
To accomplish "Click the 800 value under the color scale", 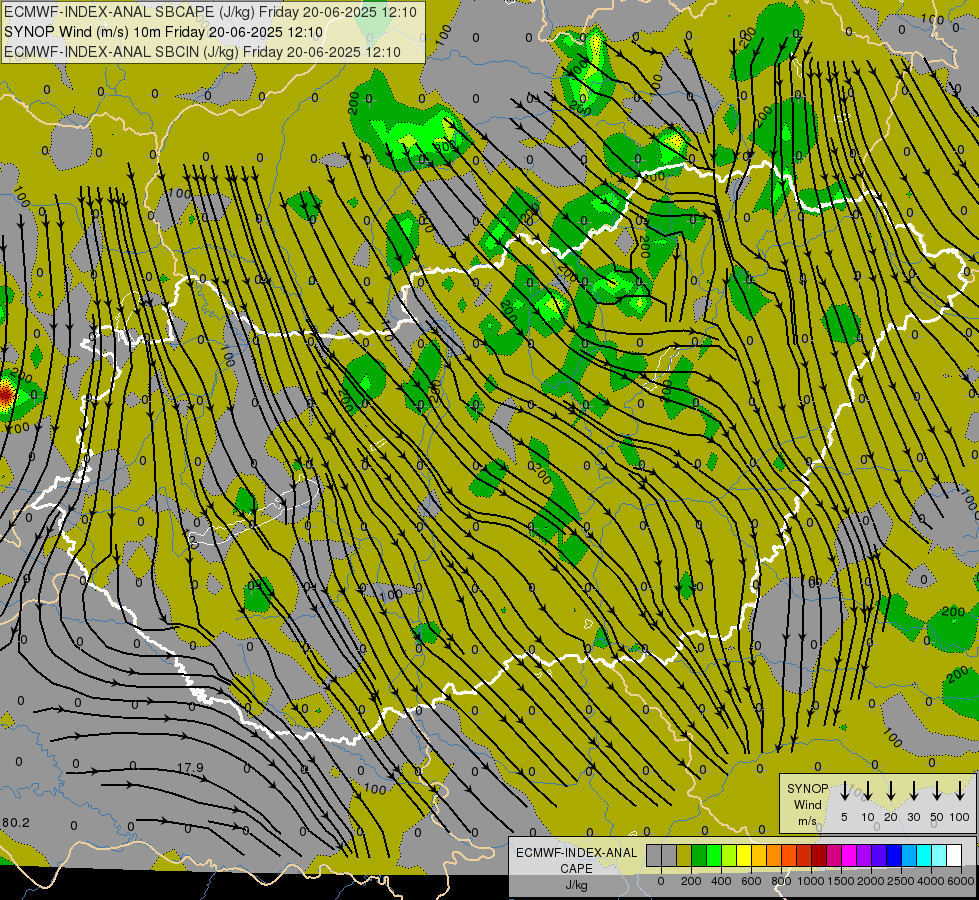I will point(781,881).
